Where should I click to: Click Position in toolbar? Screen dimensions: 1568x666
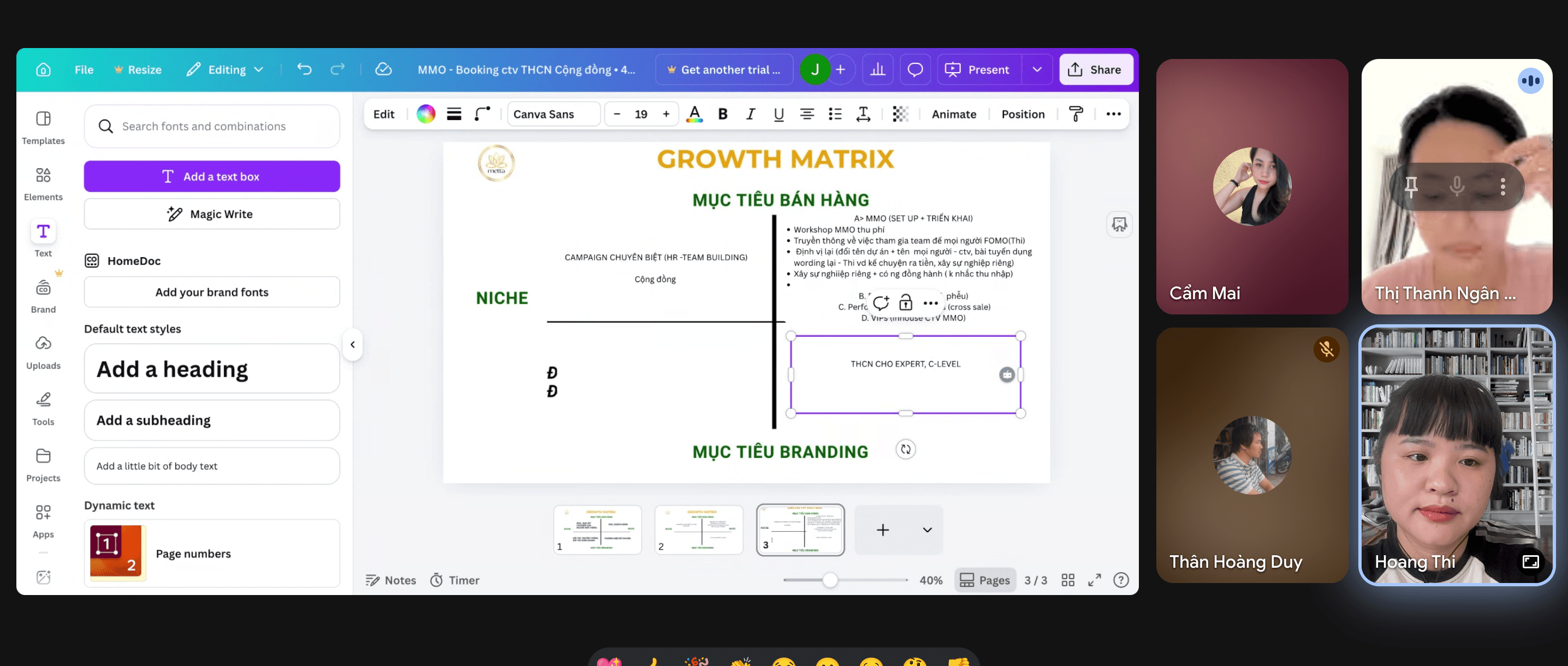pos(1023,114)
